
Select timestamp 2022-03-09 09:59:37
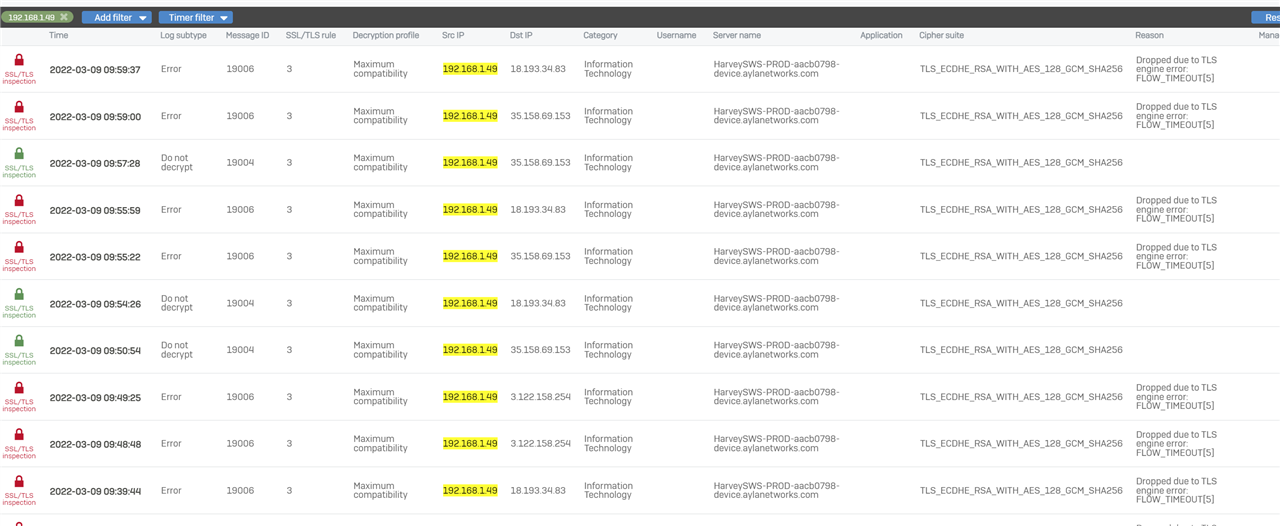95,70
